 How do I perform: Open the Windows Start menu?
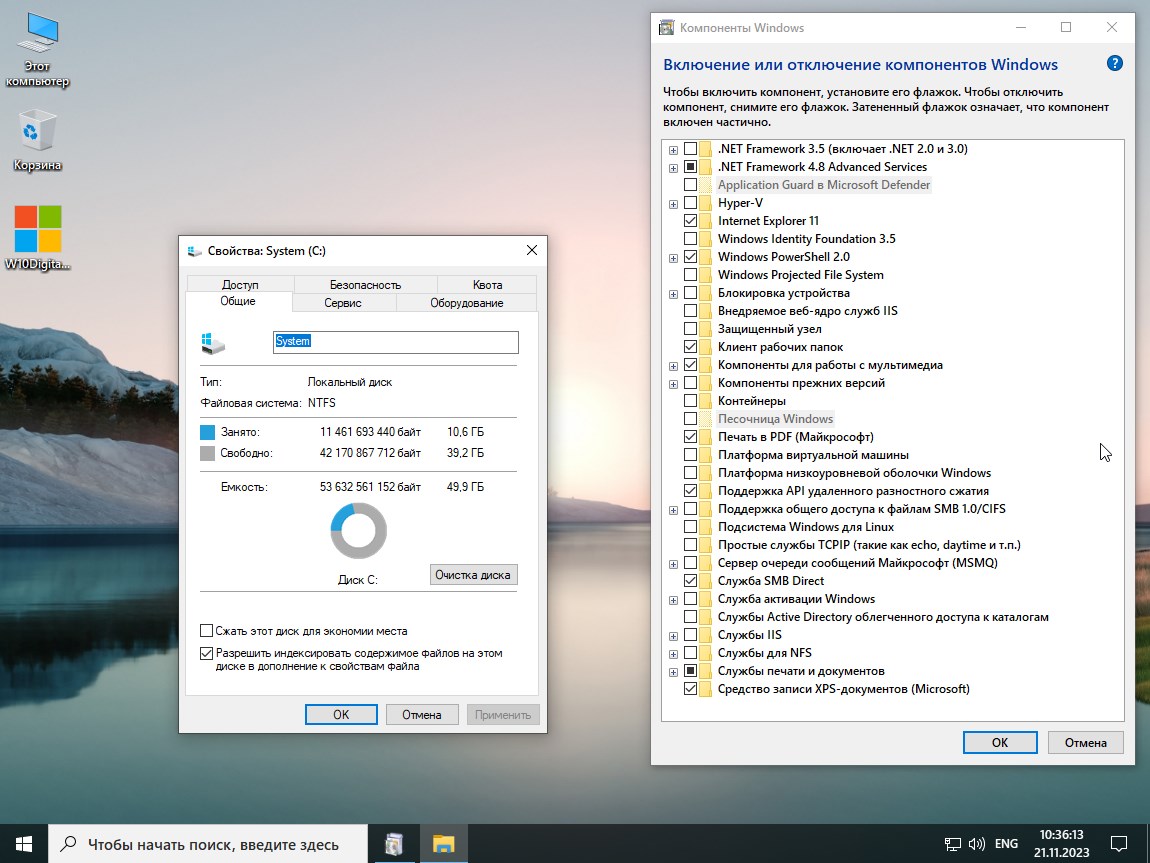coord(23,844)
